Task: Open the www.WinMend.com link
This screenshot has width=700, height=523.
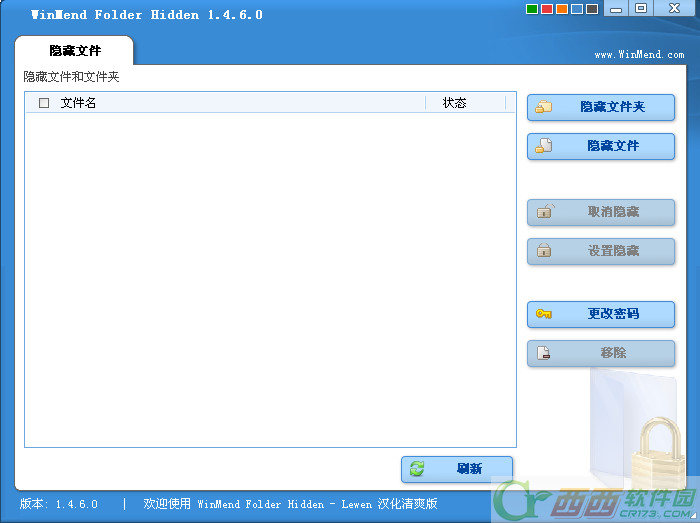Action: coord(639,54)
